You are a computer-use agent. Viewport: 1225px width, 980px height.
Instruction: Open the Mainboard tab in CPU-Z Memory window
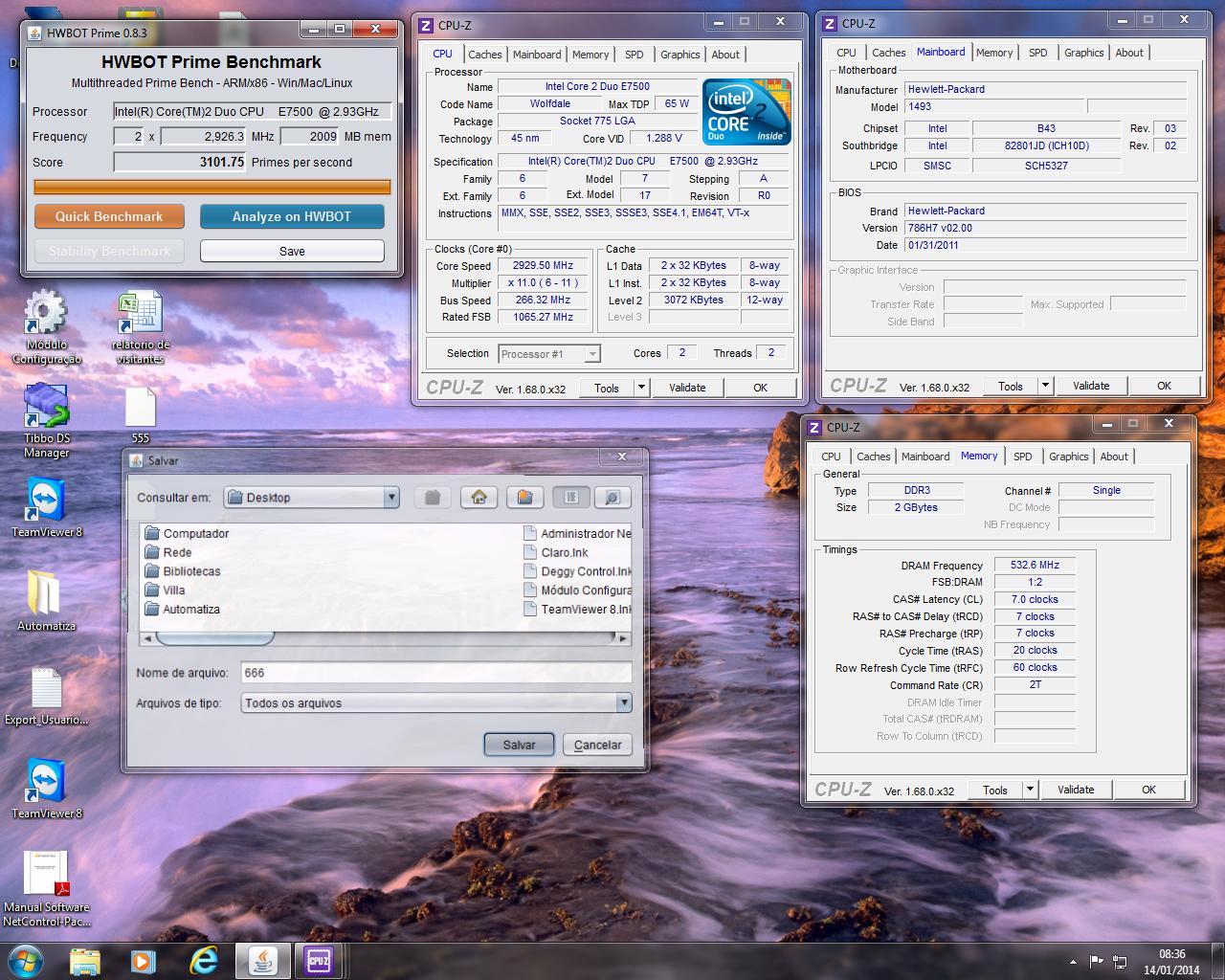925,457
